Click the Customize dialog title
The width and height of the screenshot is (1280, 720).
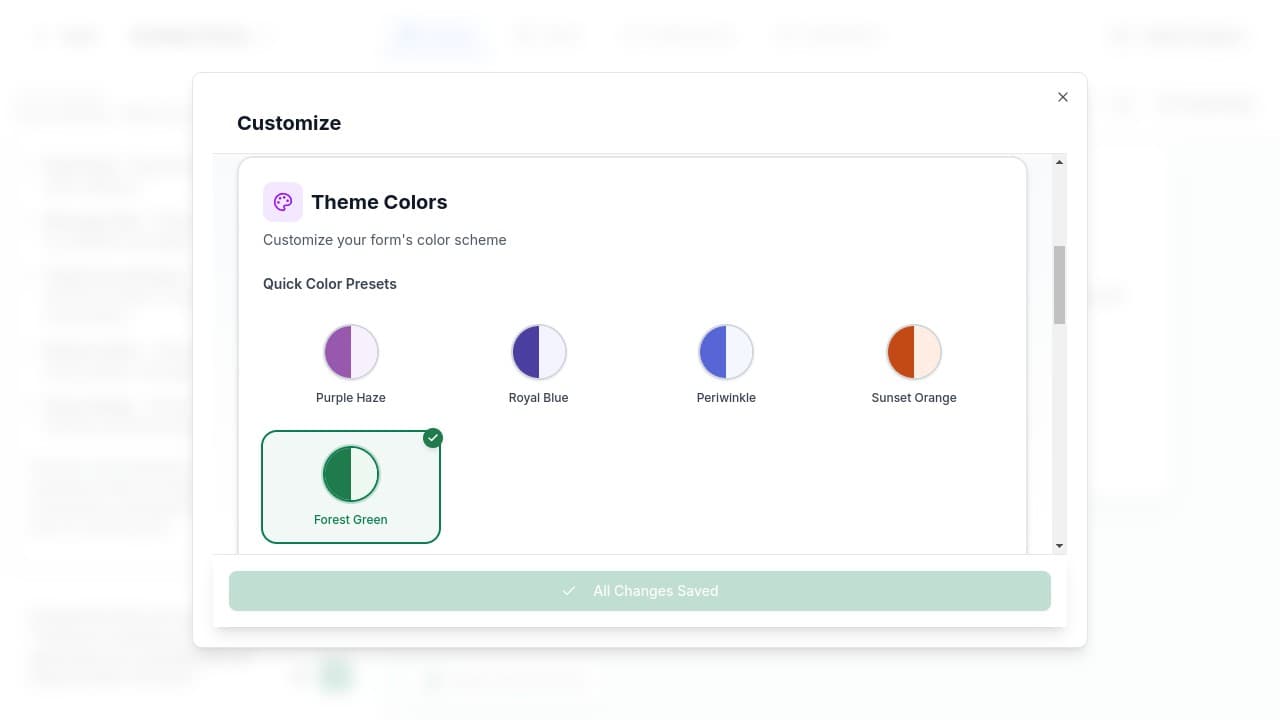tap(289, 123)
